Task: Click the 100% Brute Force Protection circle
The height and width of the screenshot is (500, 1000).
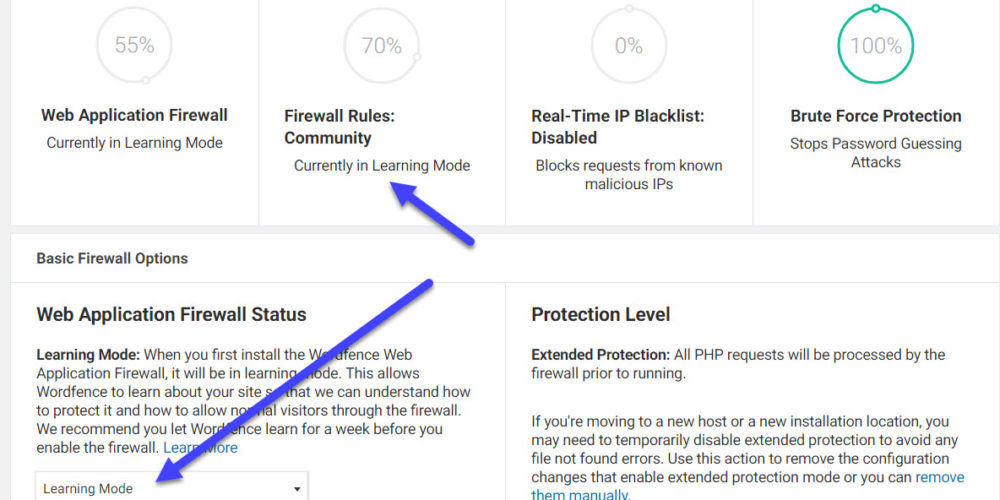Action: click(x=875, y=45)
